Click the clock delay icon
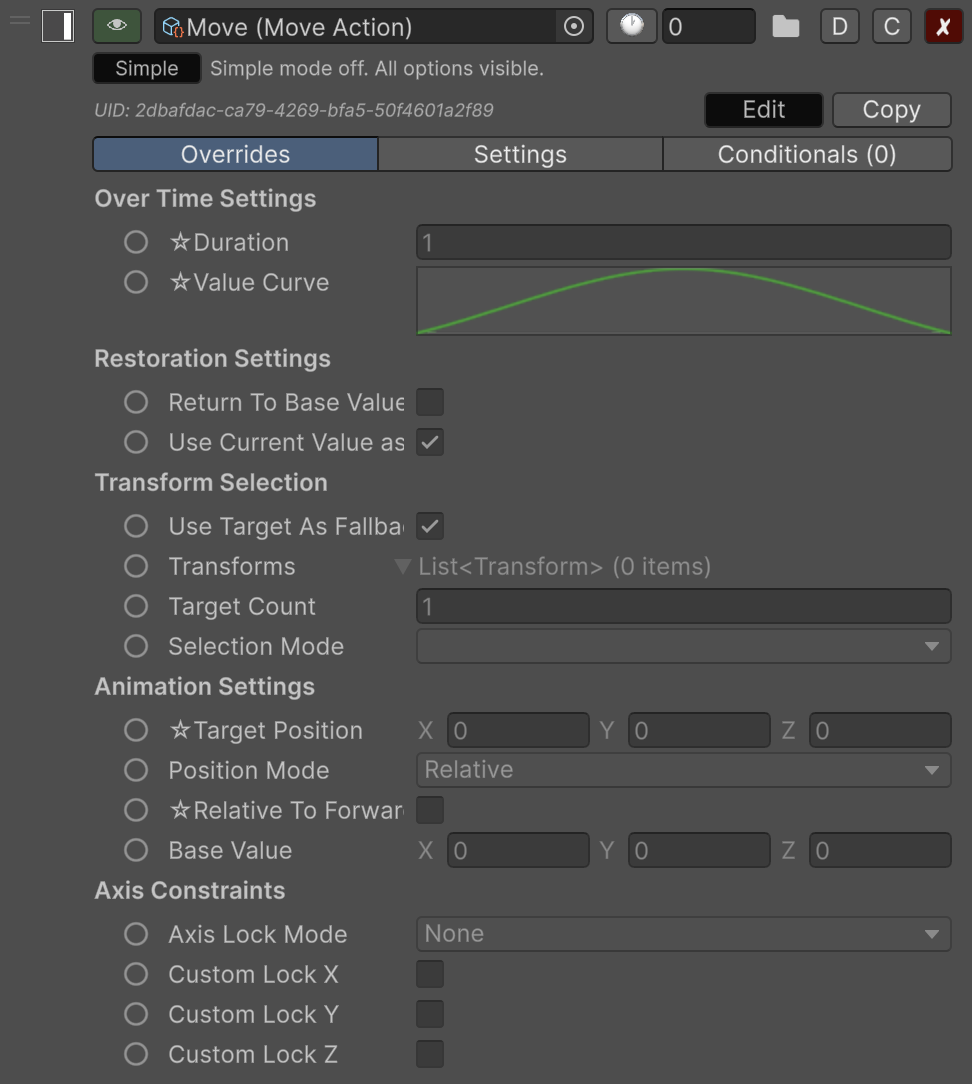972x1084 pixels. click(x=632, y=26)
